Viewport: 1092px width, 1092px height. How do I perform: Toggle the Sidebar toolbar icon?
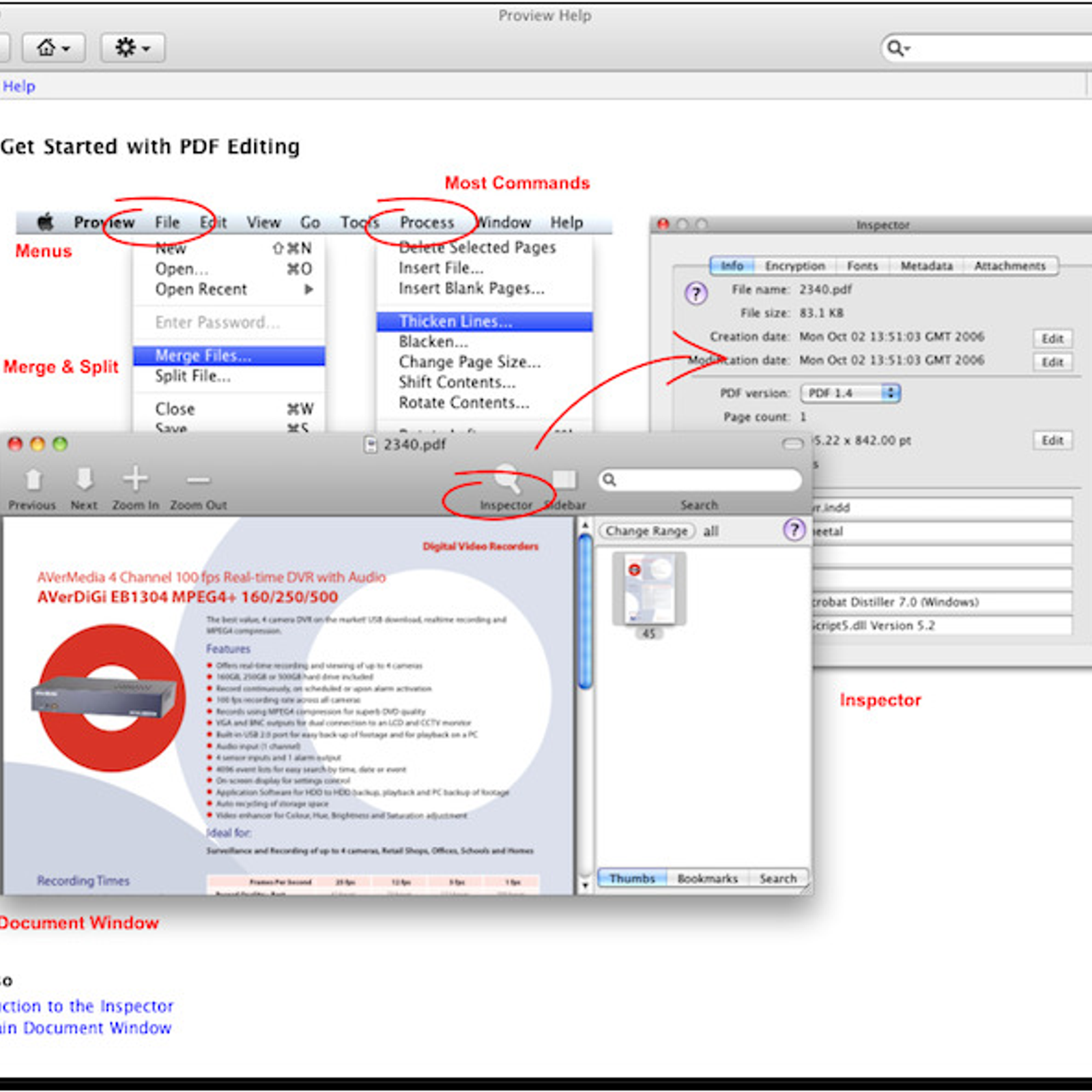[564, 479]
